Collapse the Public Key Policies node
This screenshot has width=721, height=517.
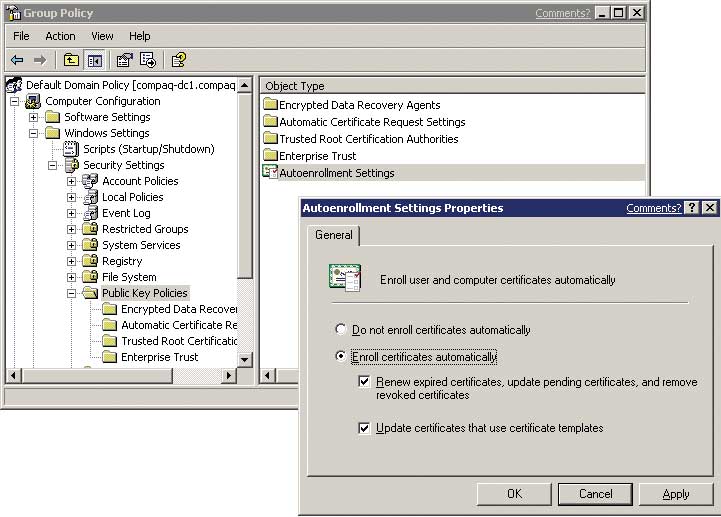pyautogui.click(x=72, y=293)
